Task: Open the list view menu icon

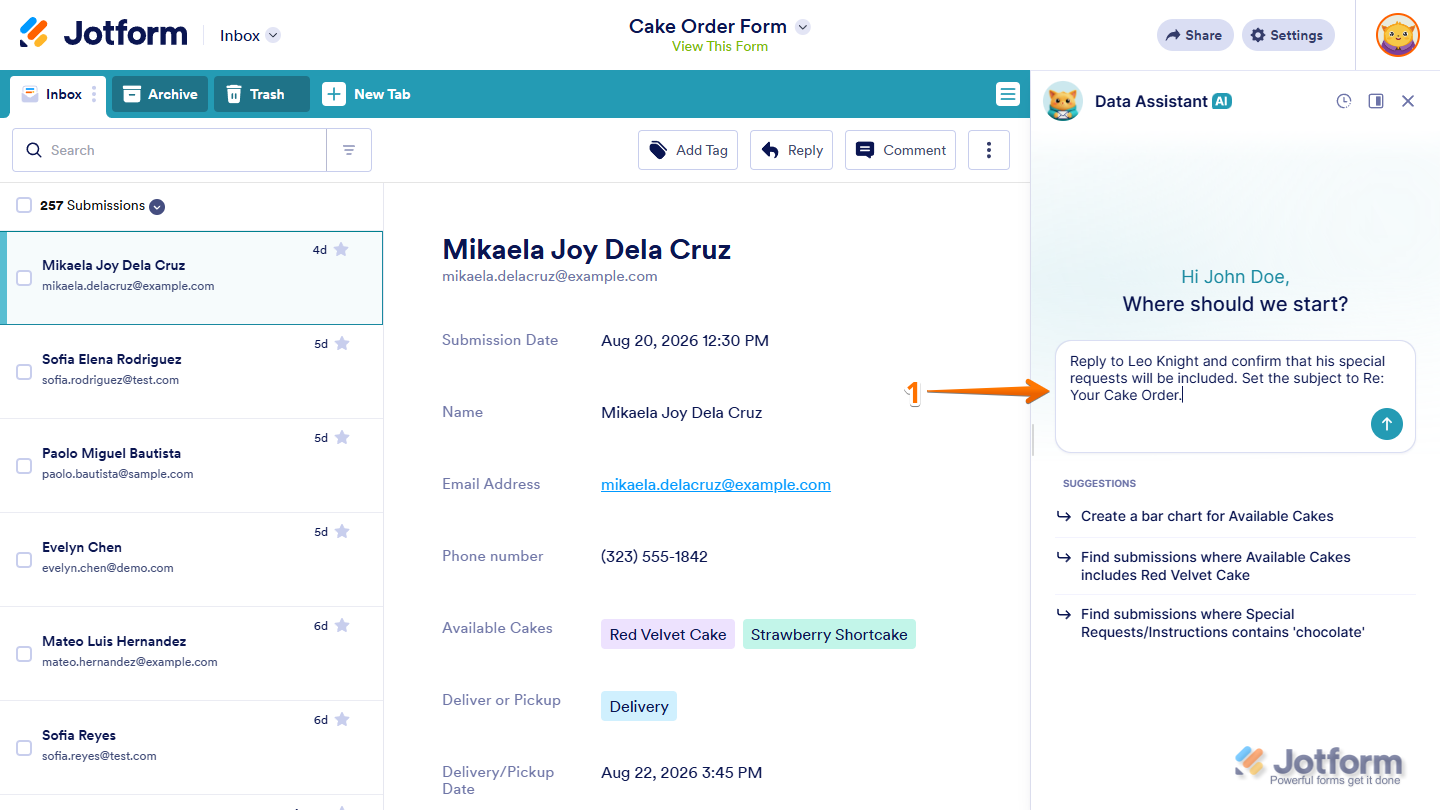Action: coord(1007,94)
